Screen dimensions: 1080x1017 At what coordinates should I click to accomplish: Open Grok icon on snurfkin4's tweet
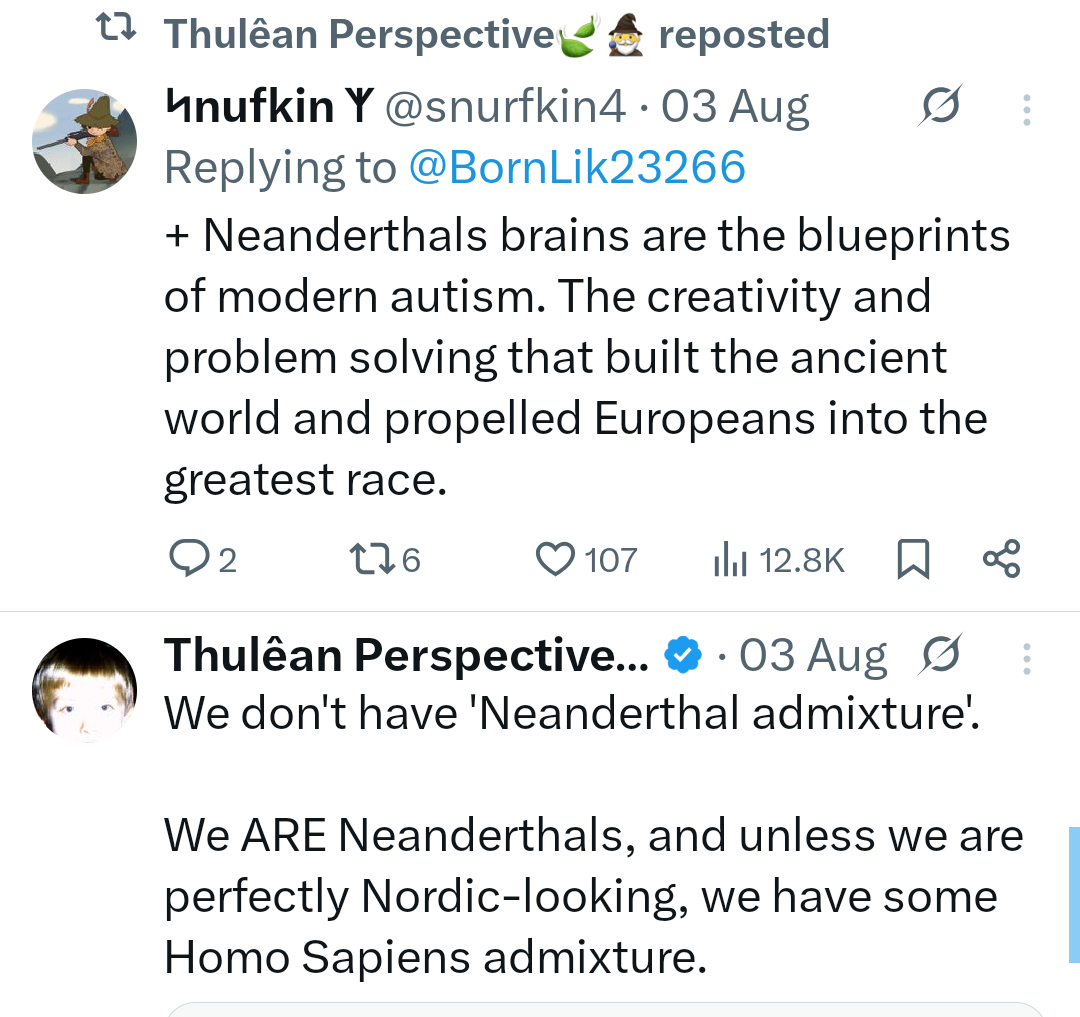(940, 105)
